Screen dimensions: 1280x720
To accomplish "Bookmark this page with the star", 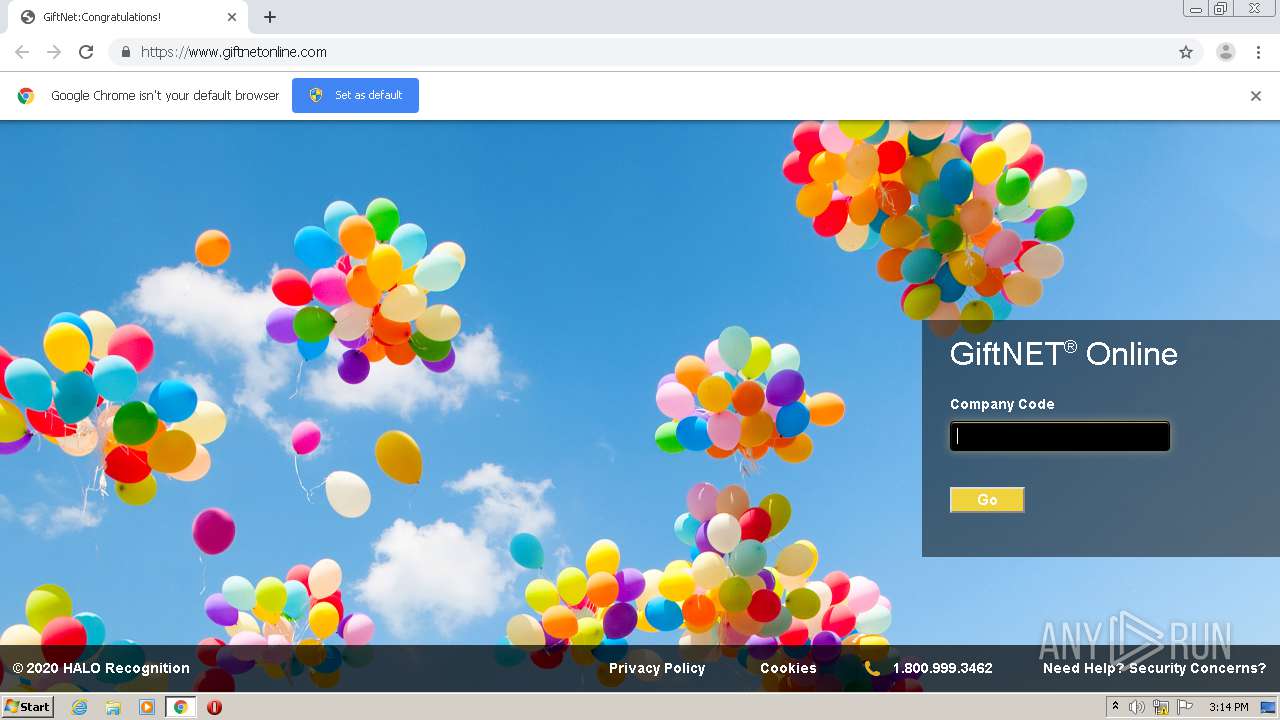I will coord(1186,52).
